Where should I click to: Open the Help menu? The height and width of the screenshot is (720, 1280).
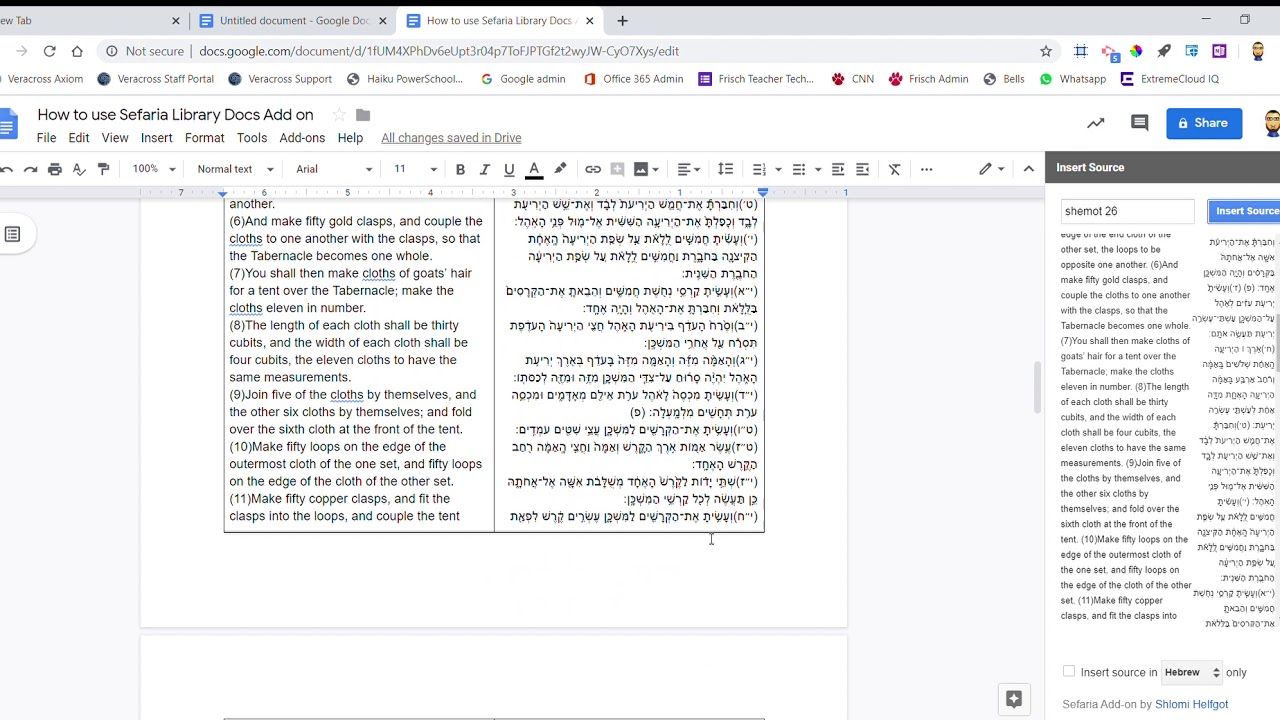tap(350, 138)
